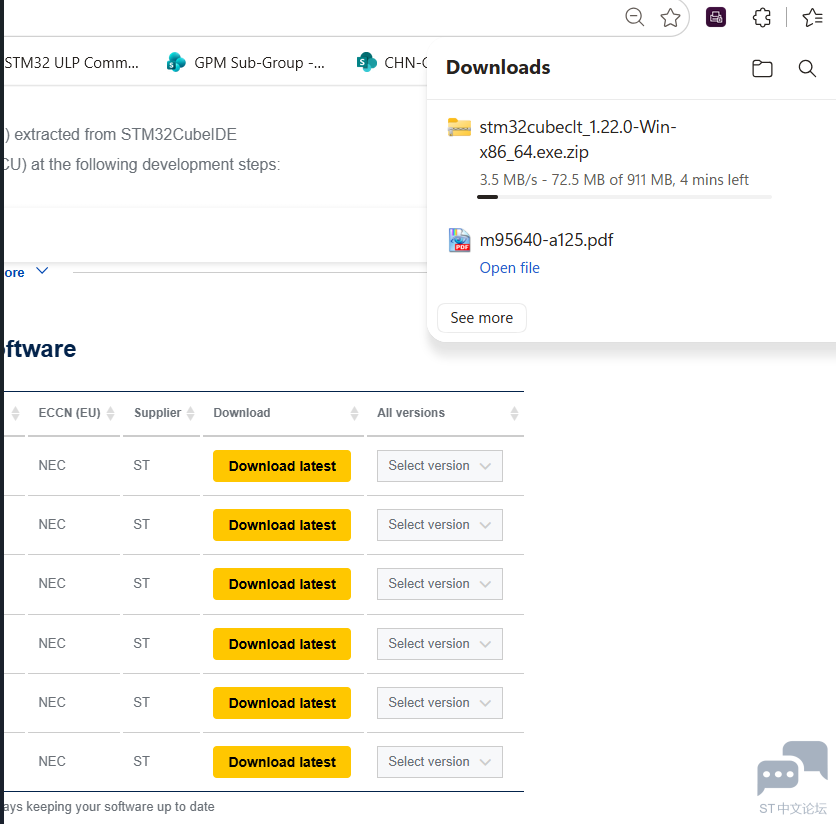Screen dimensions: 836x824
Task: Click the Supplier column header
Action: pos(158,413)
